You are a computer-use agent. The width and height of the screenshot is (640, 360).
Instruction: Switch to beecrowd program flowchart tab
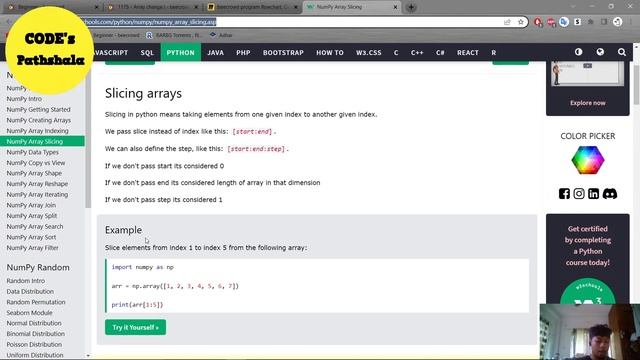click(x=253, y=7)
